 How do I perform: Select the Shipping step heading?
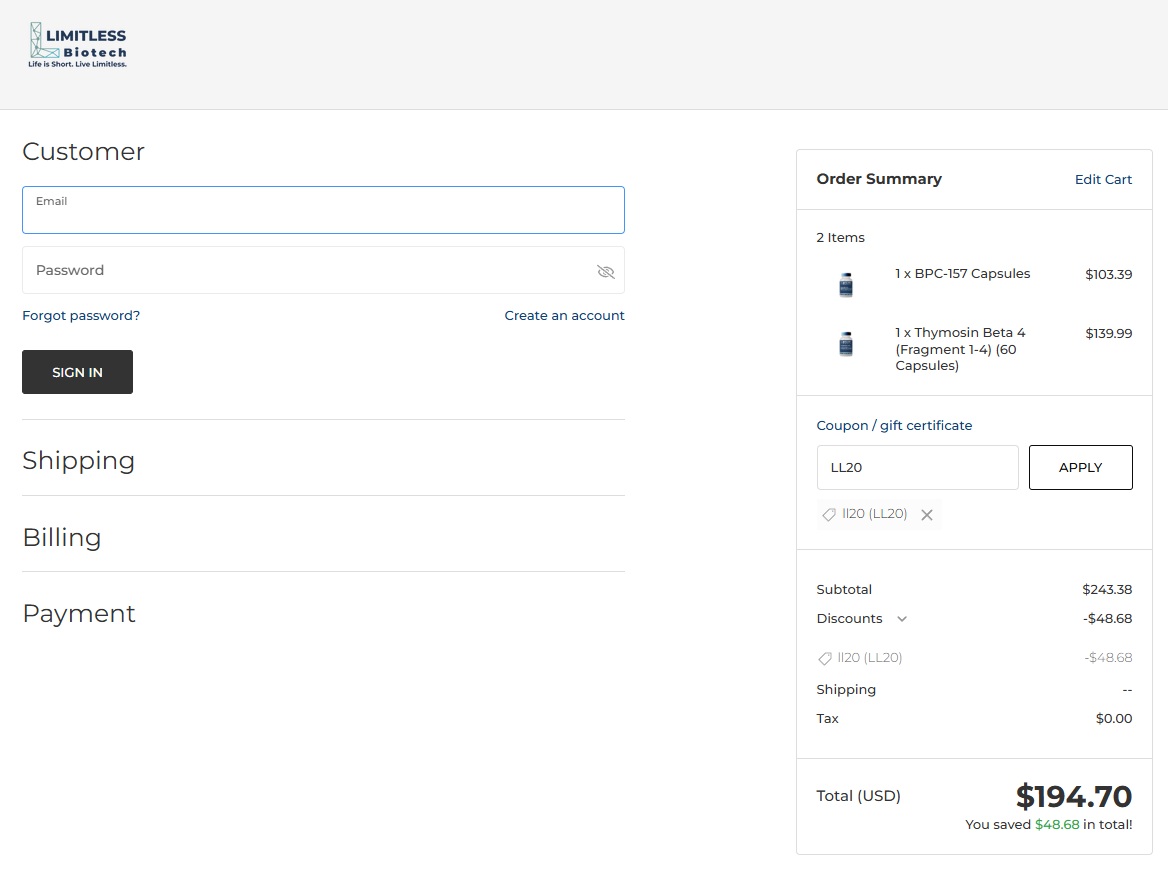click(x=78, y=460)
